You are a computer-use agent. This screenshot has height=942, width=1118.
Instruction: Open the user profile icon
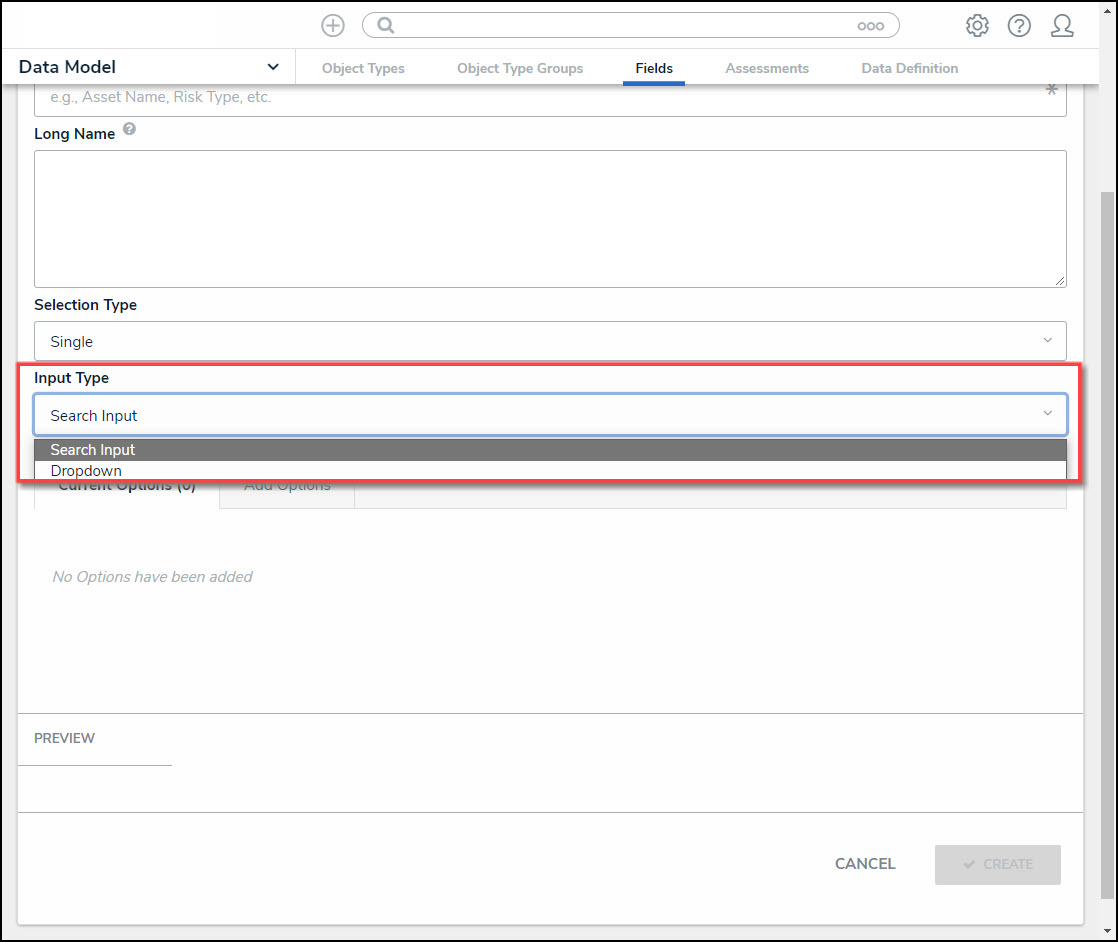(1062, 26)
